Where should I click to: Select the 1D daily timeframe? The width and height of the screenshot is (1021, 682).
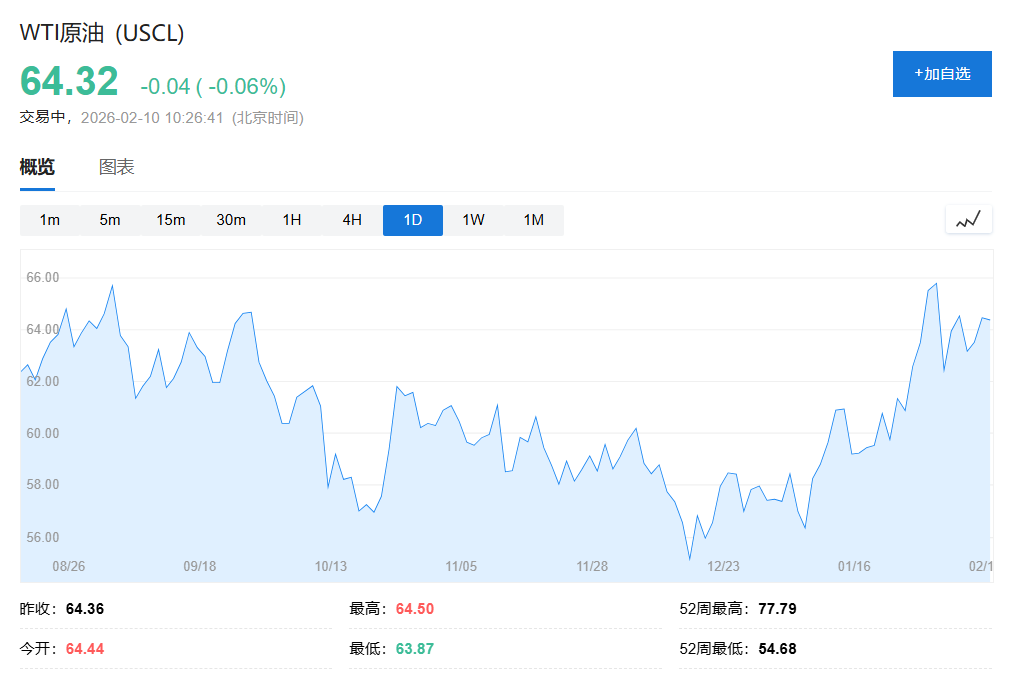pos(412,220)
